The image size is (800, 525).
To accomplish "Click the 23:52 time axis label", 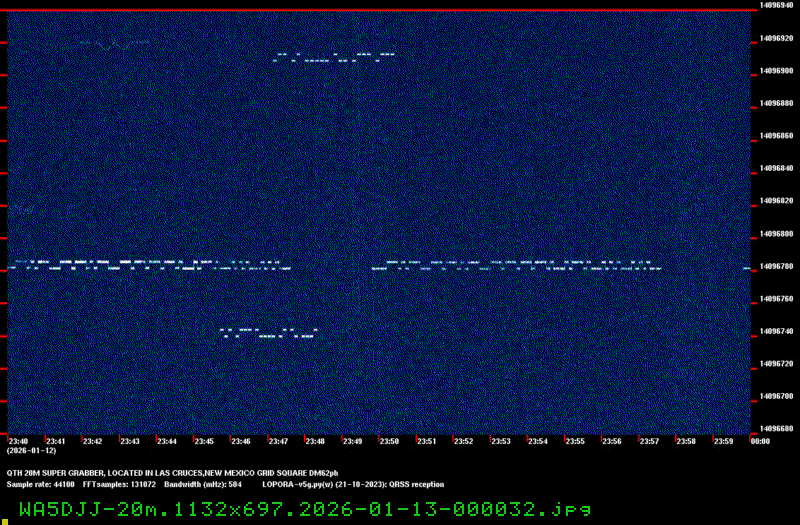I will point(464,441).
